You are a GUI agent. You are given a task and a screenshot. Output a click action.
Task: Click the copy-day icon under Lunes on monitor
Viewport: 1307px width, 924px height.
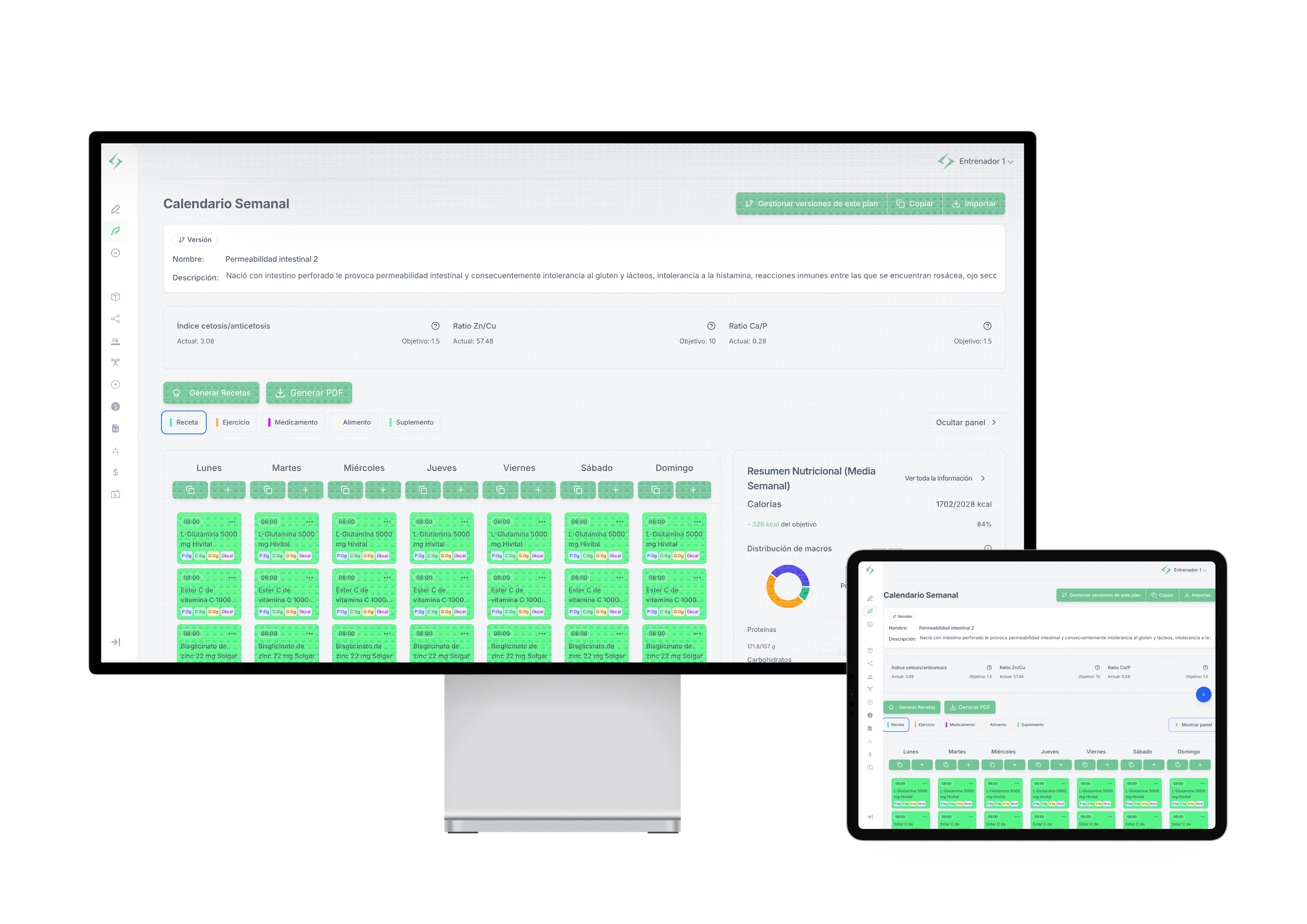[190, 490]
